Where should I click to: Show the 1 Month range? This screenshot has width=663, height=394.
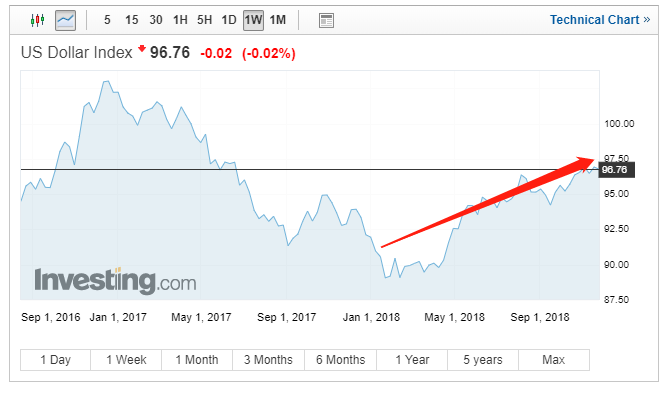pyautogui.click(x=197, y=360)
